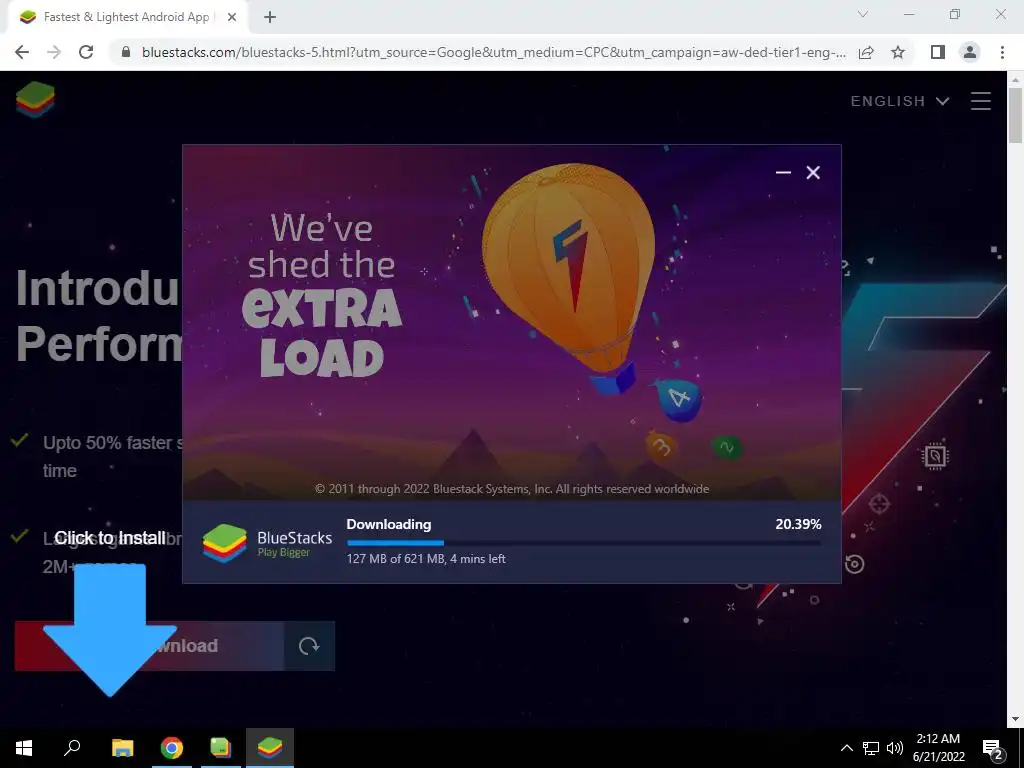
Task: Go forward in the Chrome browser
Action: point(54,52)
